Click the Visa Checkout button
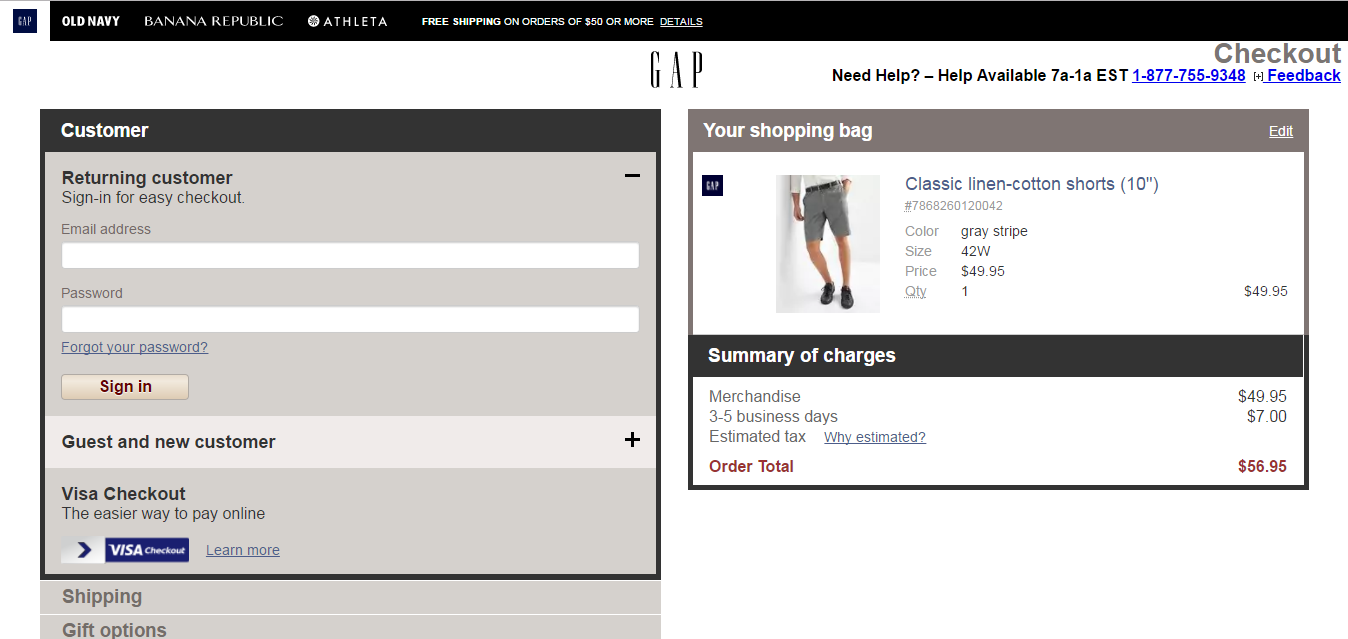 tap(125, 550)
